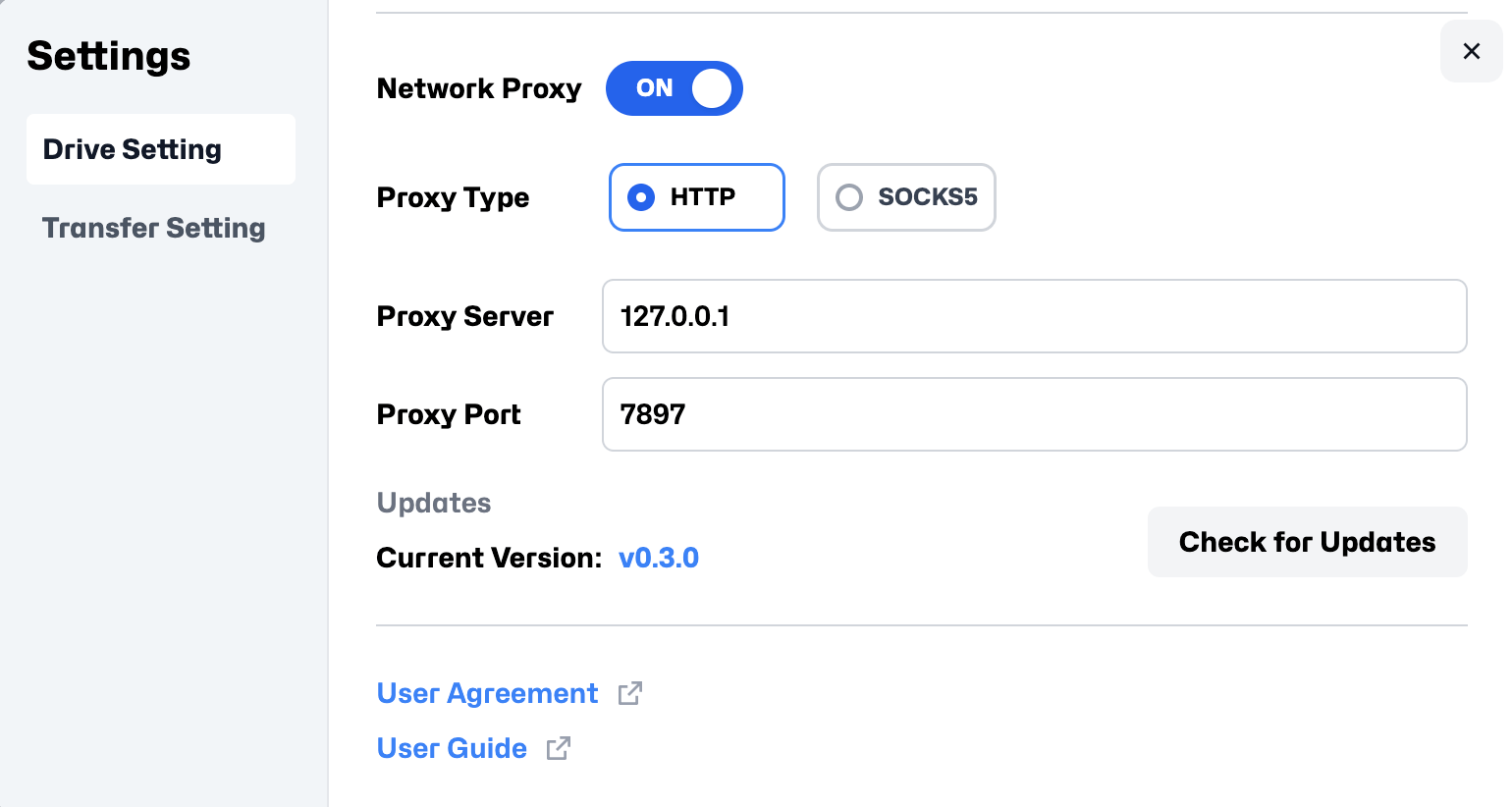
Task: Switch to the Transfer Setting tab
Action: (154, 228)
